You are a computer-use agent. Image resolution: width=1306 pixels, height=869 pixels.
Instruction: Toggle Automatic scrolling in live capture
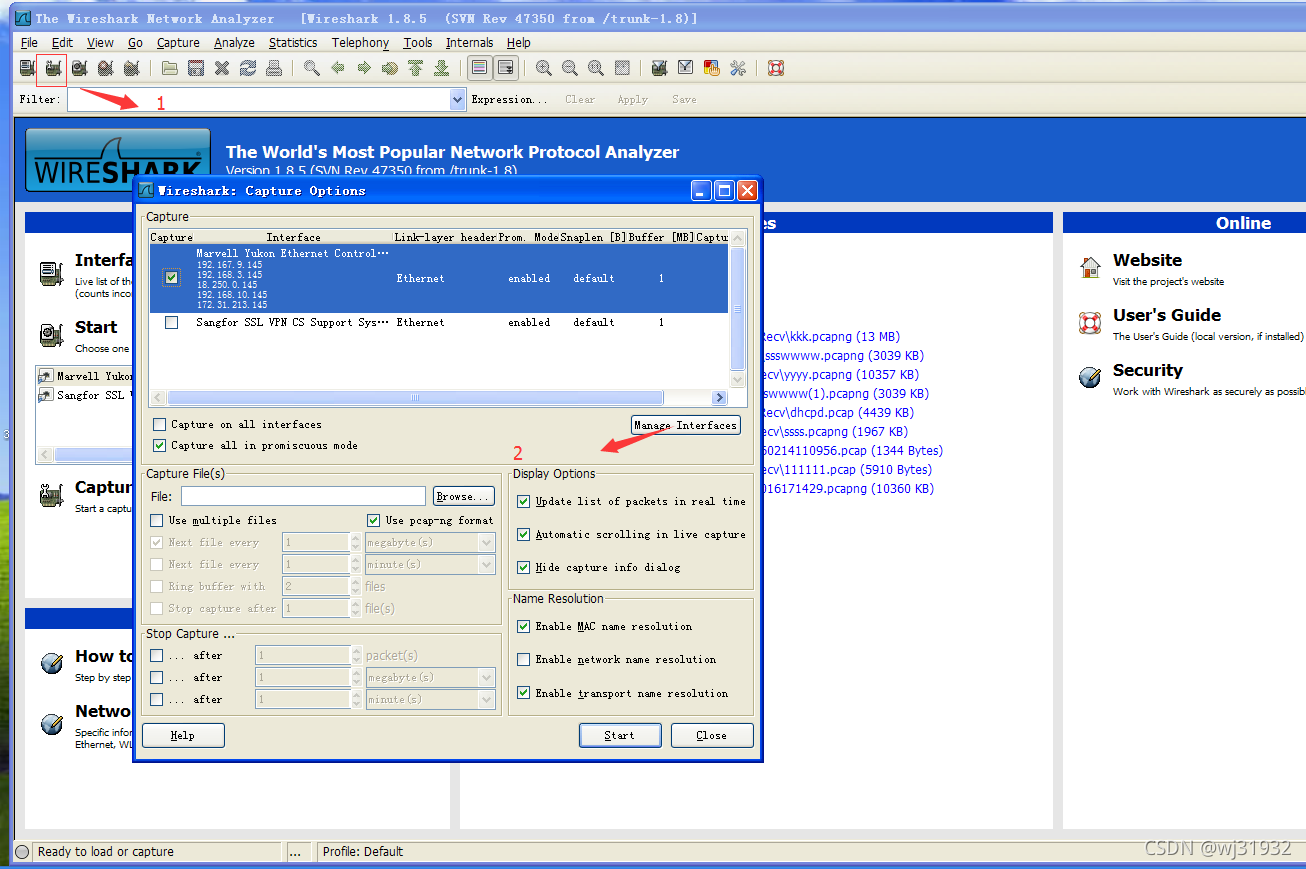523,534
